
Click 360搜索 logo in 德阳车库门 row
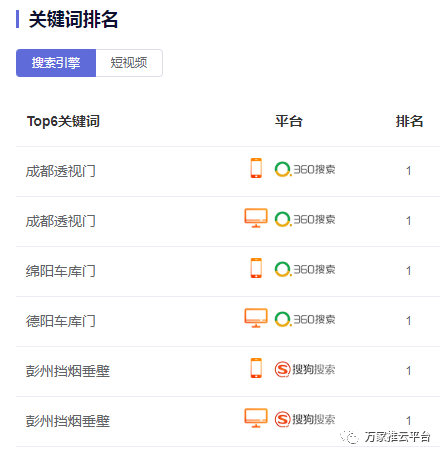[305, 319]
